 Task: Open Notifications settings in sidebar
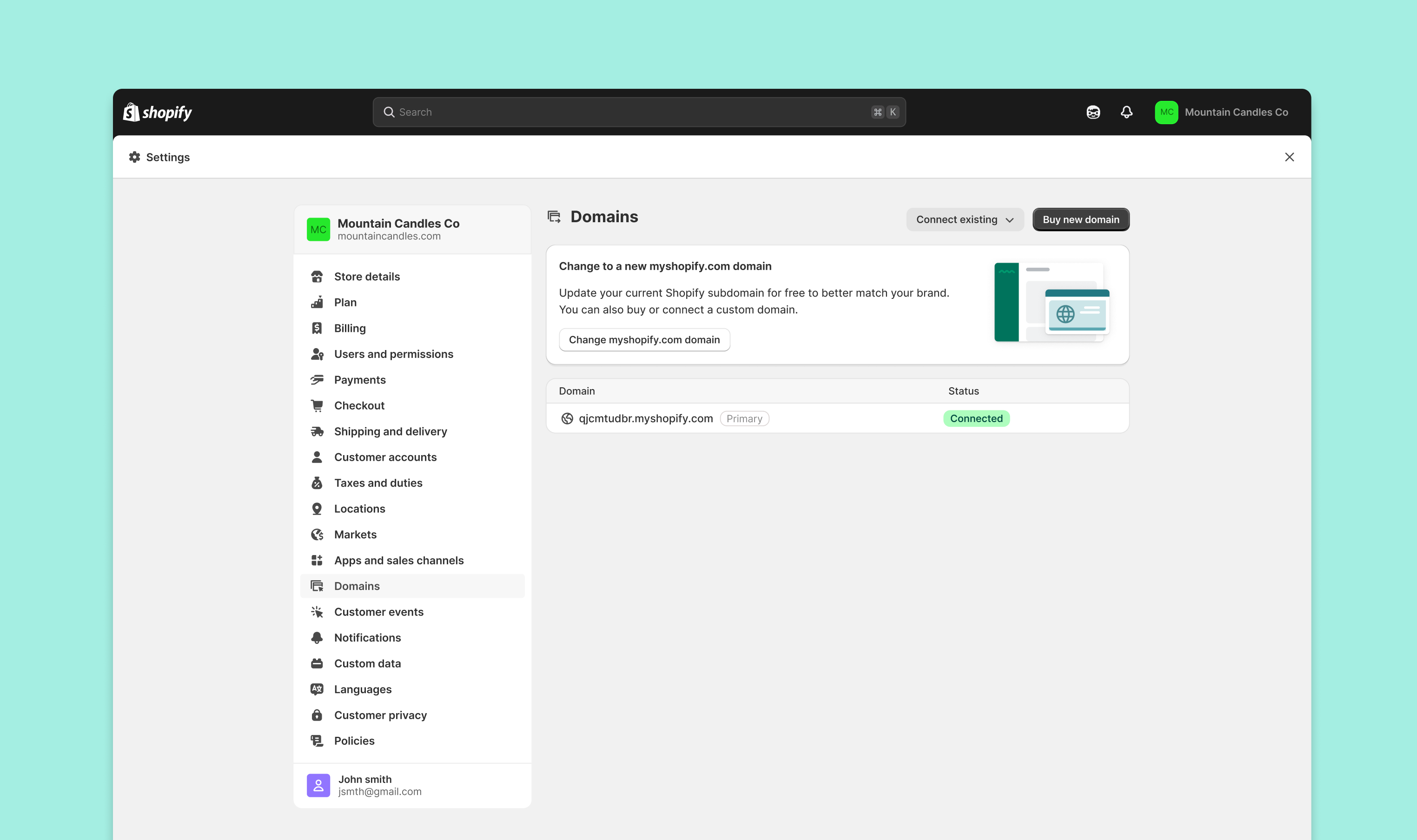412,637
